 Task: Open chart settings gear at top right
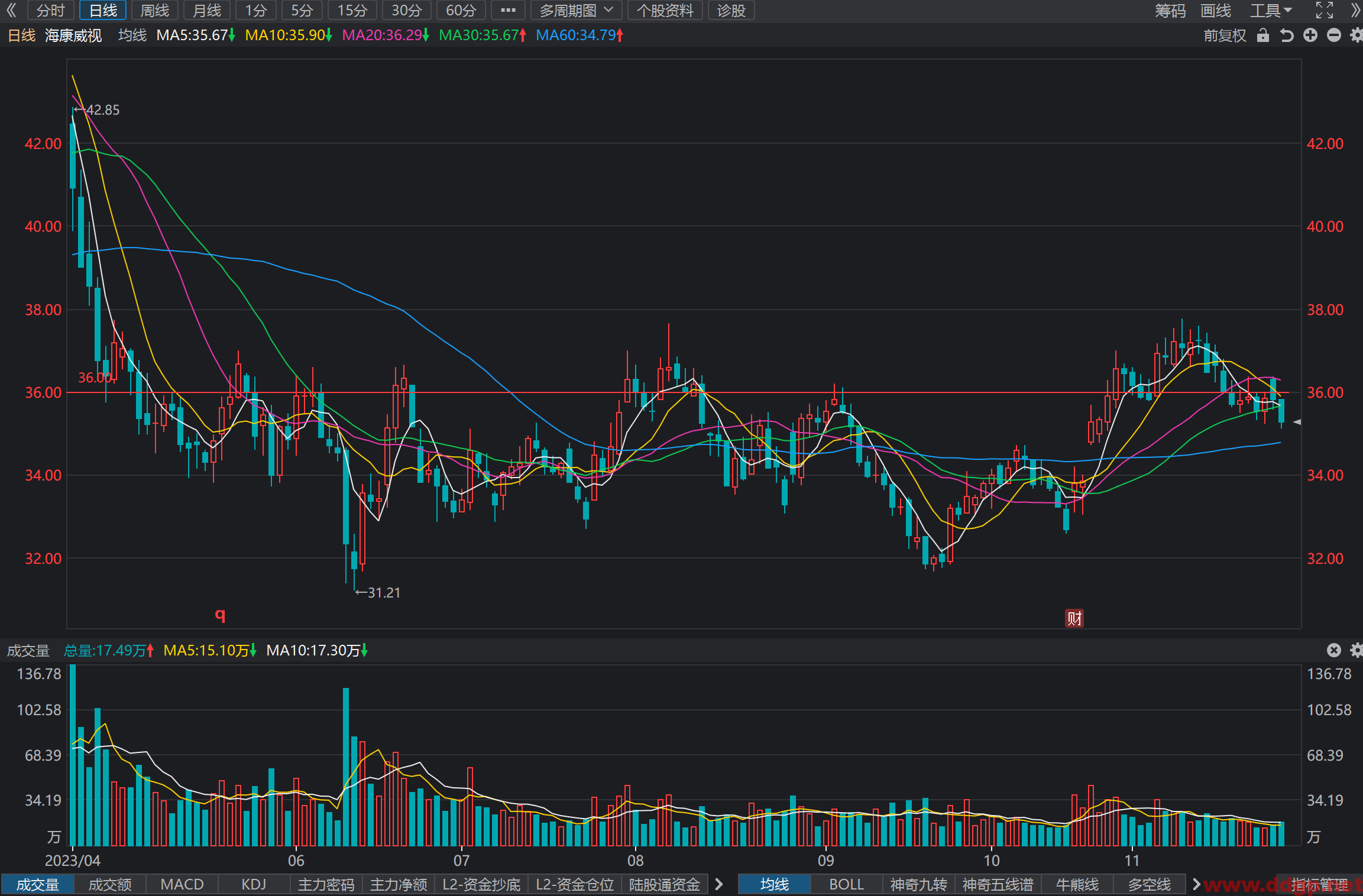pos(1356,35)
